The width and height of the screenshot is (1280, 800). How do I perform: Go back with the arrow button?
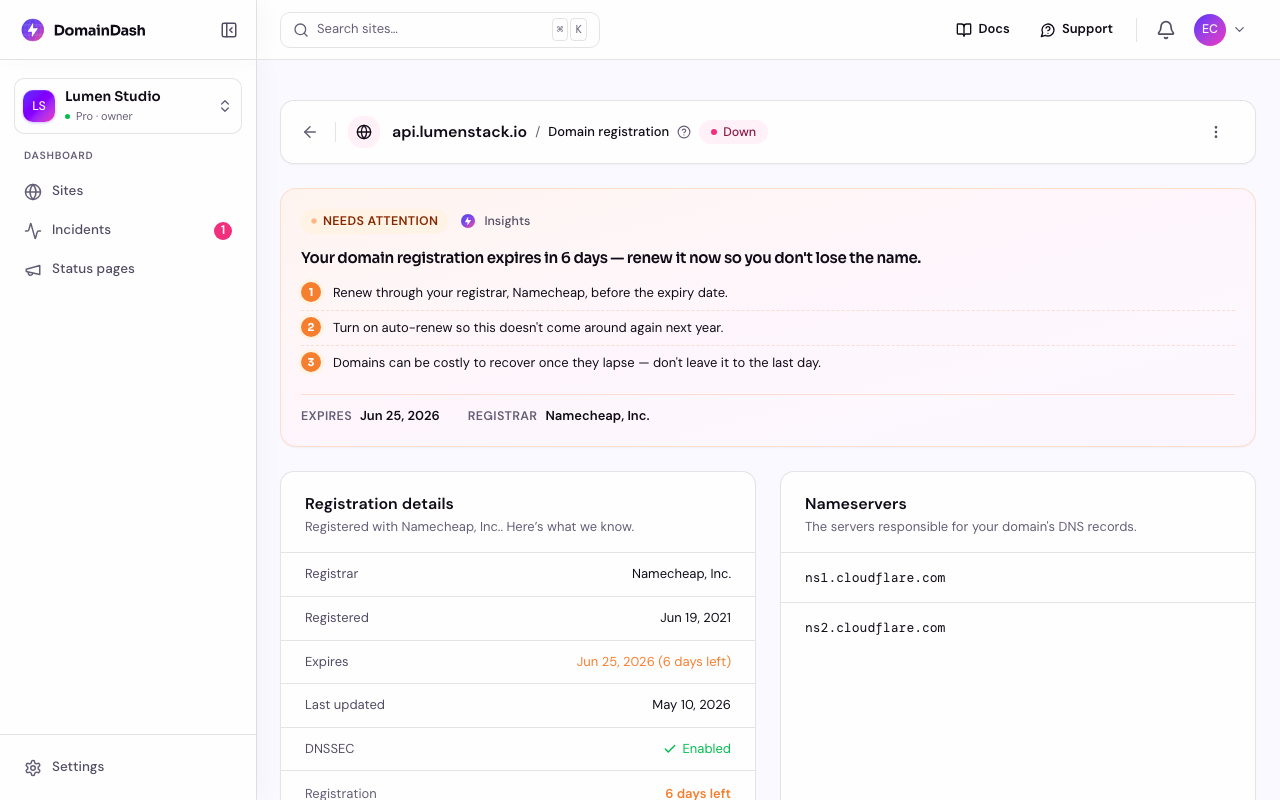[310, 132]
